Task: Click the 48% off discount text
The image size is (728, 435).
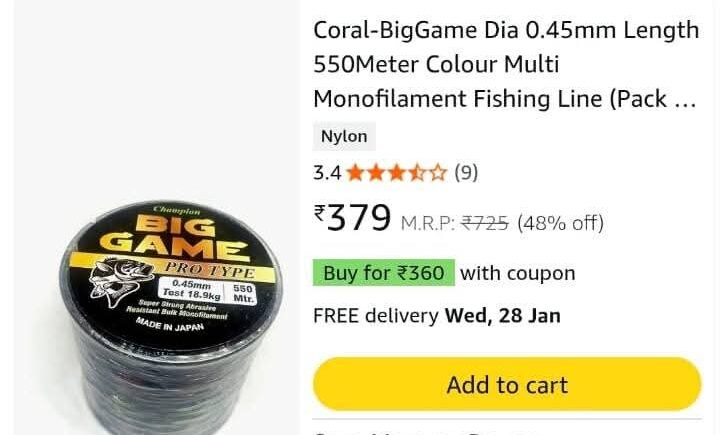Action: click(x=560, y=223)
